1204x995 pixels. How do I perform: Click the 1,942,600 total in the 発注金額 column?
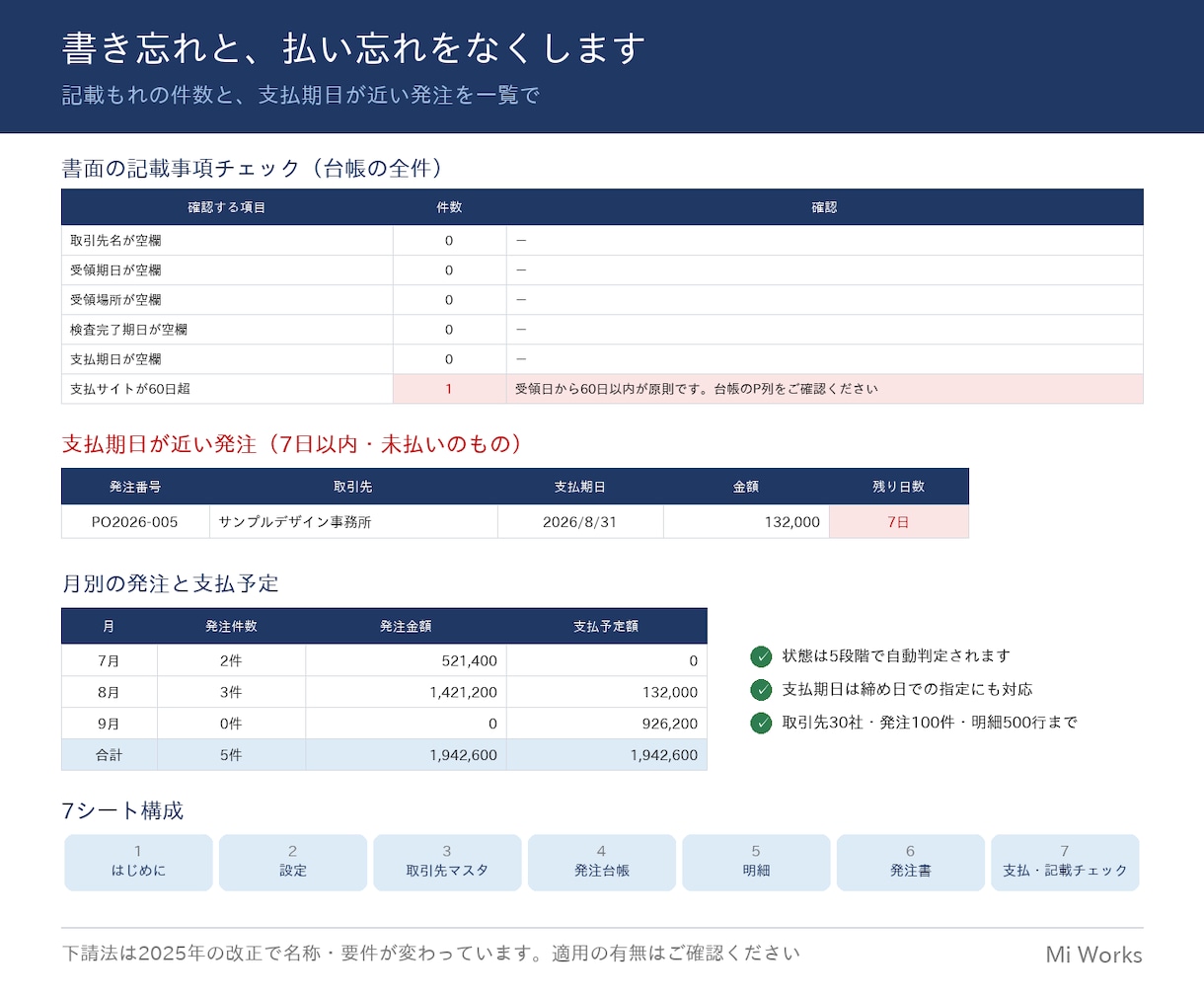[x=406, y=756]
